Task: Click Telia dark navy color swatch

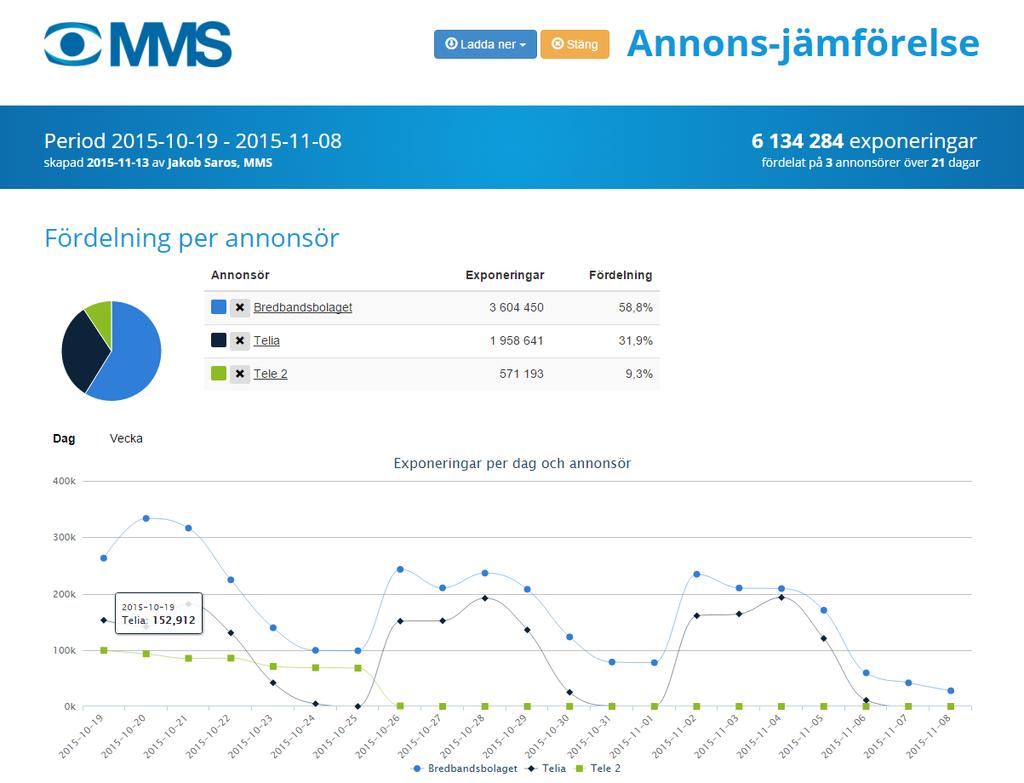Action: (219, 340)
